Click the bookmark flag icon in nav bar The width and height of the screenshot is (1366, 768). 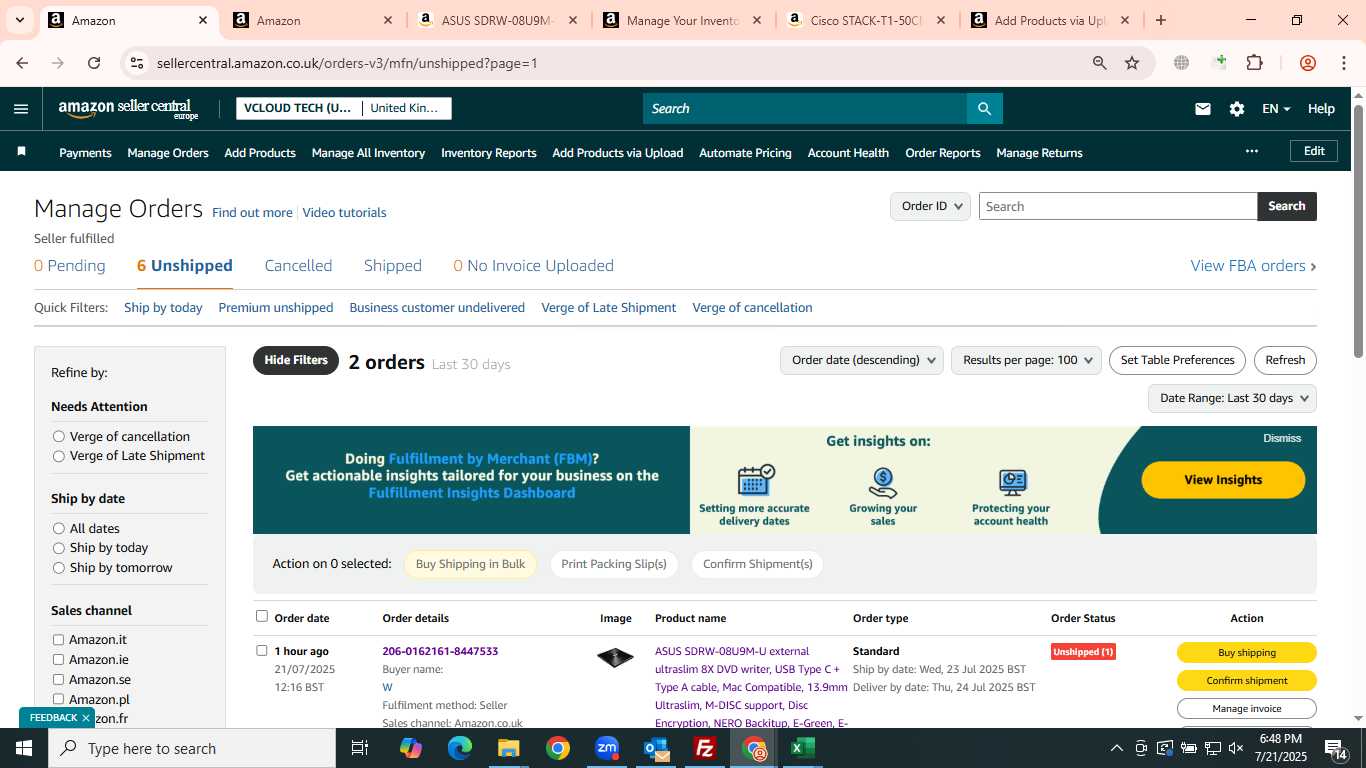[21, 152]
